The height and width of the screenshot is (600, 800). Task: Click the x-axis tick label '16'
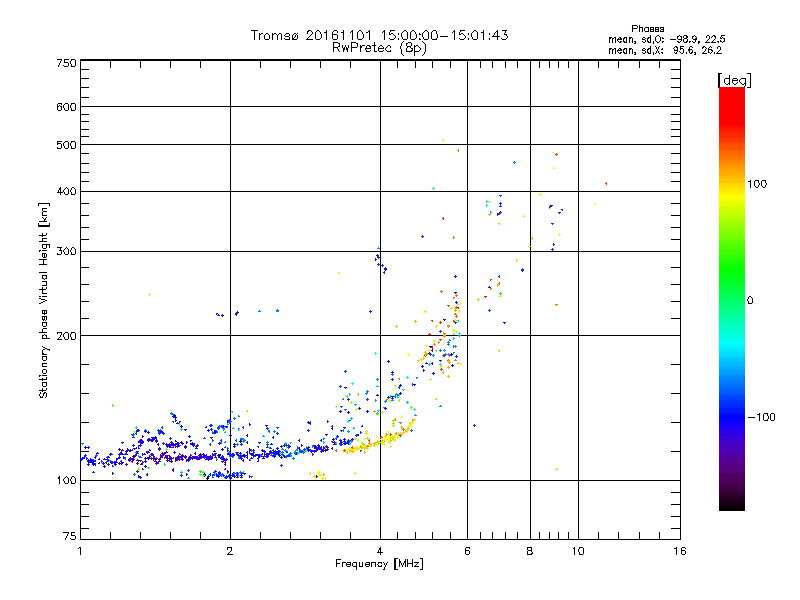[680, 551]
